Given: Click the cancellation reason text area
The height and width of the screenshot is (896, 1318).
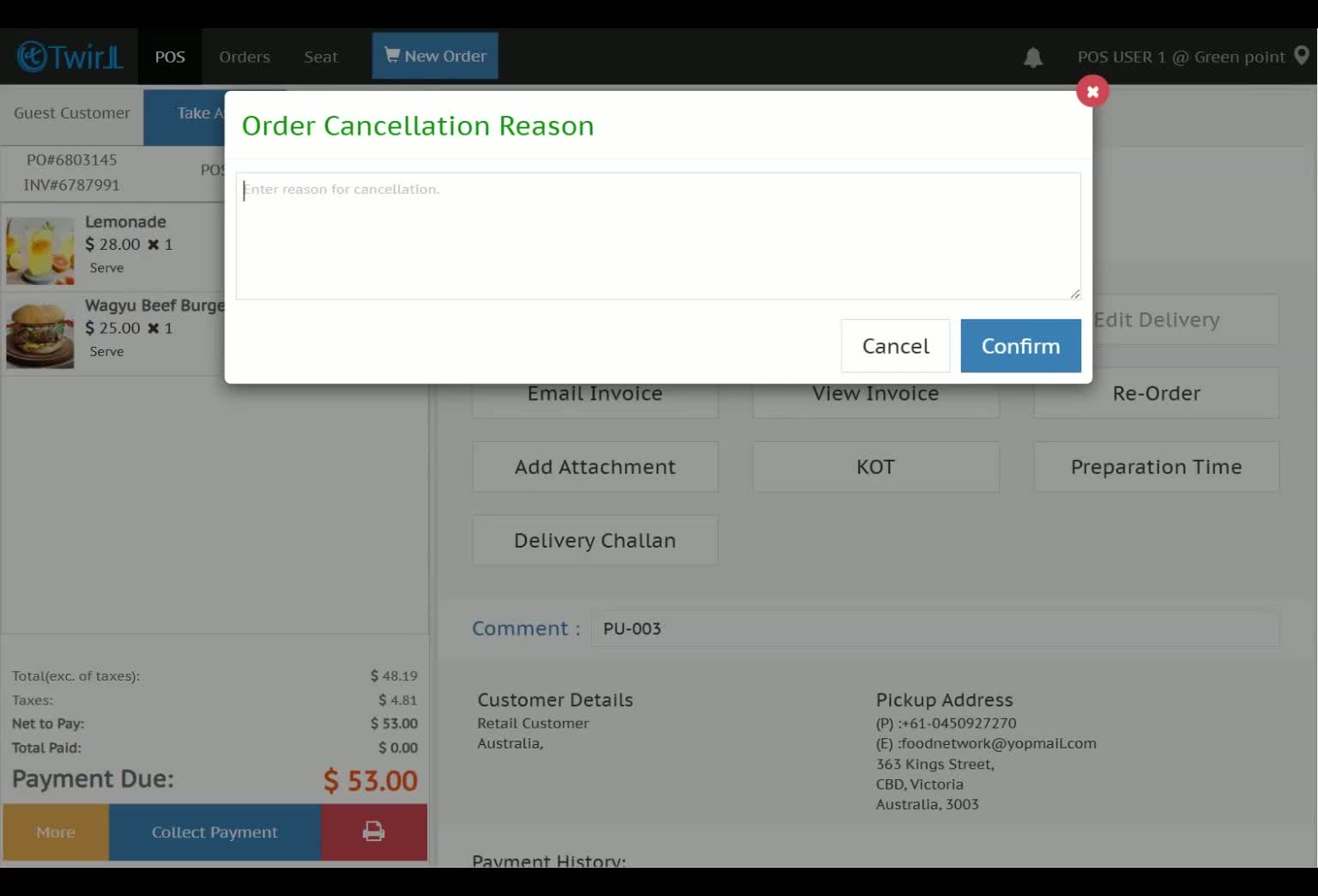Looking at the screenshot, I should [658, 236].
